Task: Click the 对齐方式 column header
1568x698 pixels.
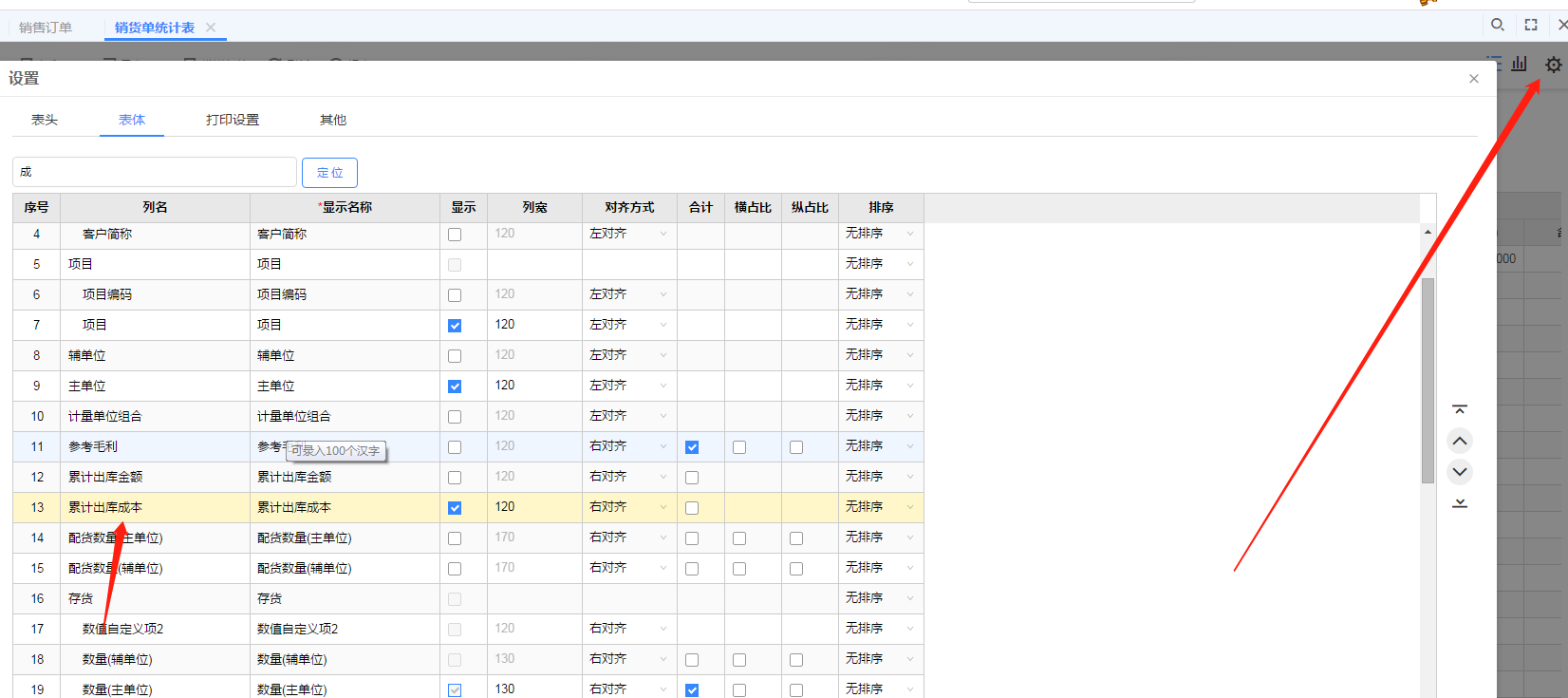Action: [629, 207]
